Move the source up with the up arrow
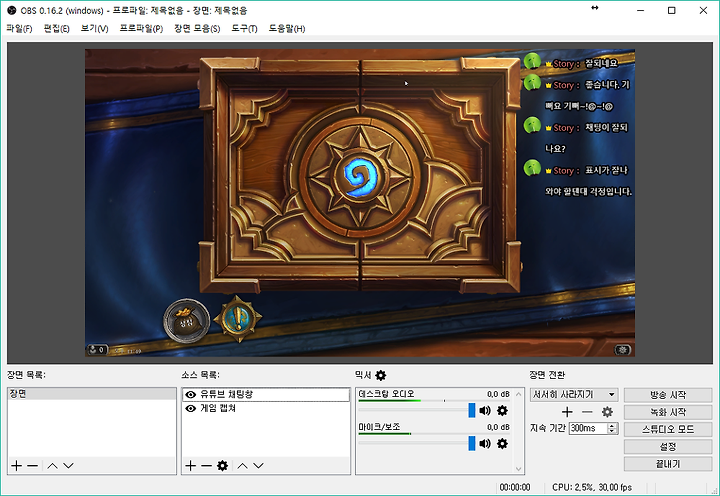The height and width of the screenshot is (496, 720). [242, 466]
